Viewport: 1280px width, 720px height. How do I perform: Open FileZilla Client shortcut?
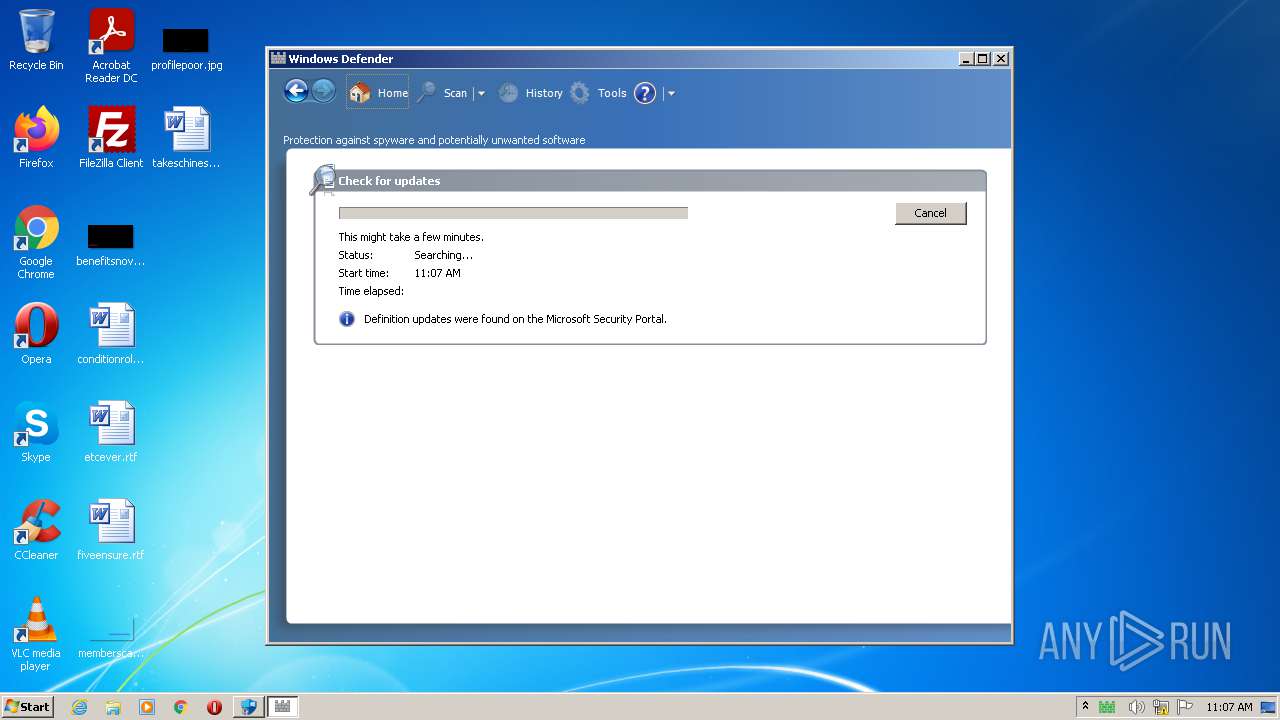(x=111, y=138)
